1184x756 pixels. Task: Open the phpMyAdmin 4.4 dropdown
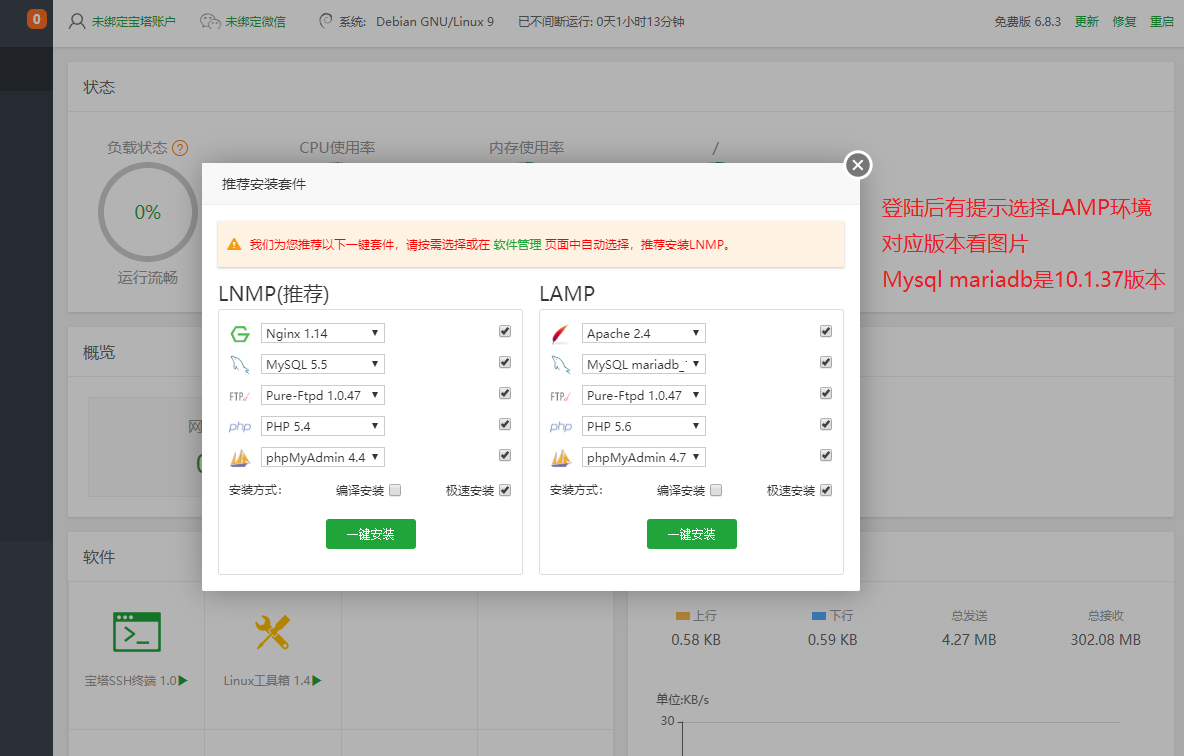point(322,457)
